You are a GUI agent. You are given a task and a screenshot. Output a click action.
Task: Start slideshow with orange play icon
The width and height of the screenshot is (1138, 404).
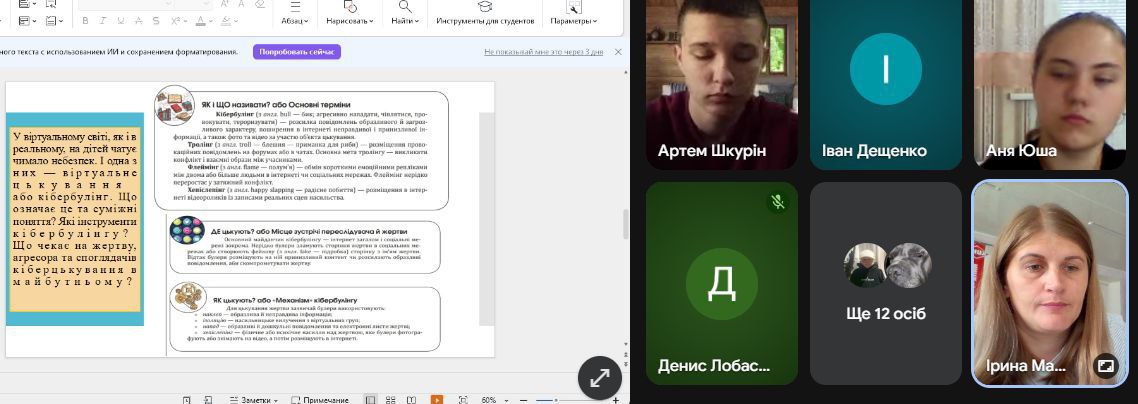tap(436, 400)
